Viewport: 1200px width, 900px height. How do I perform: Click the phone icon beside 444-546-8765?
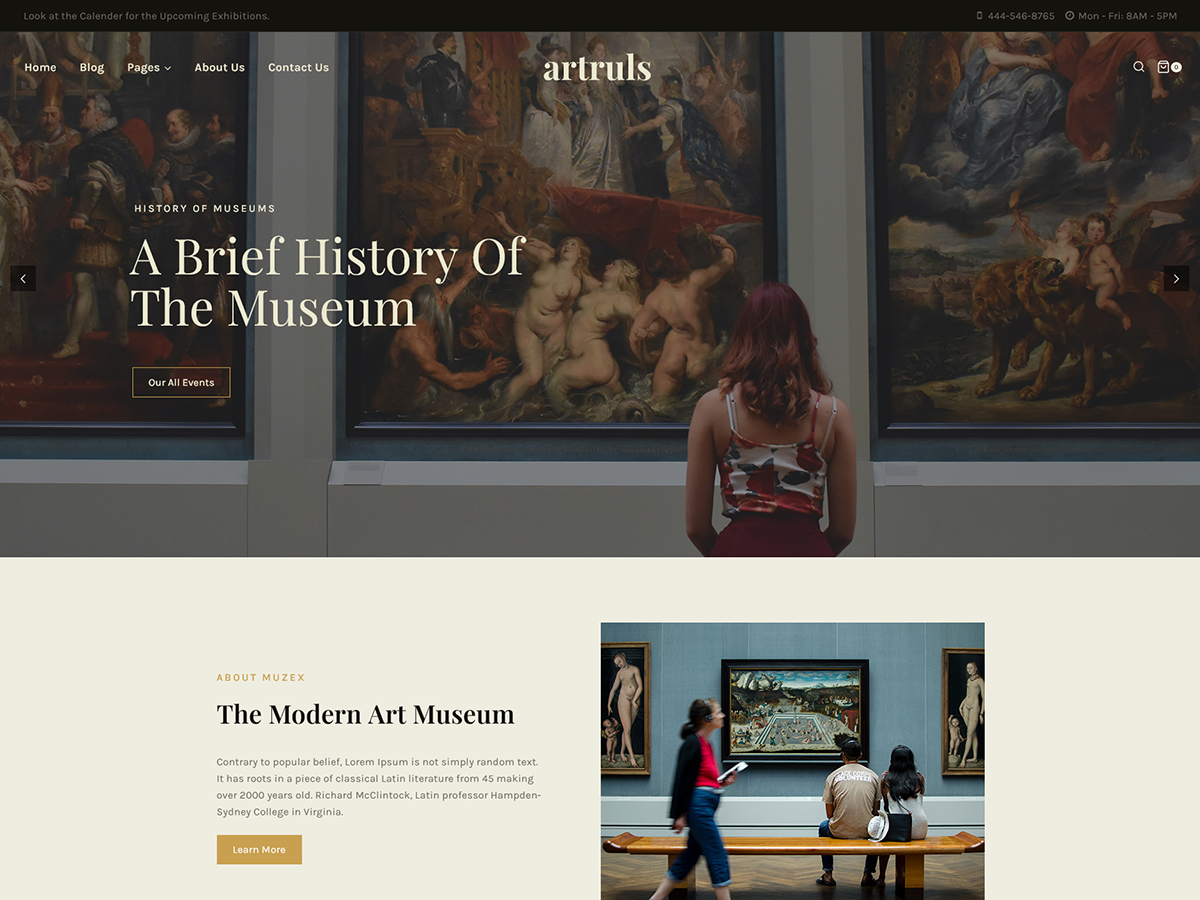click(x=979, y=16)
